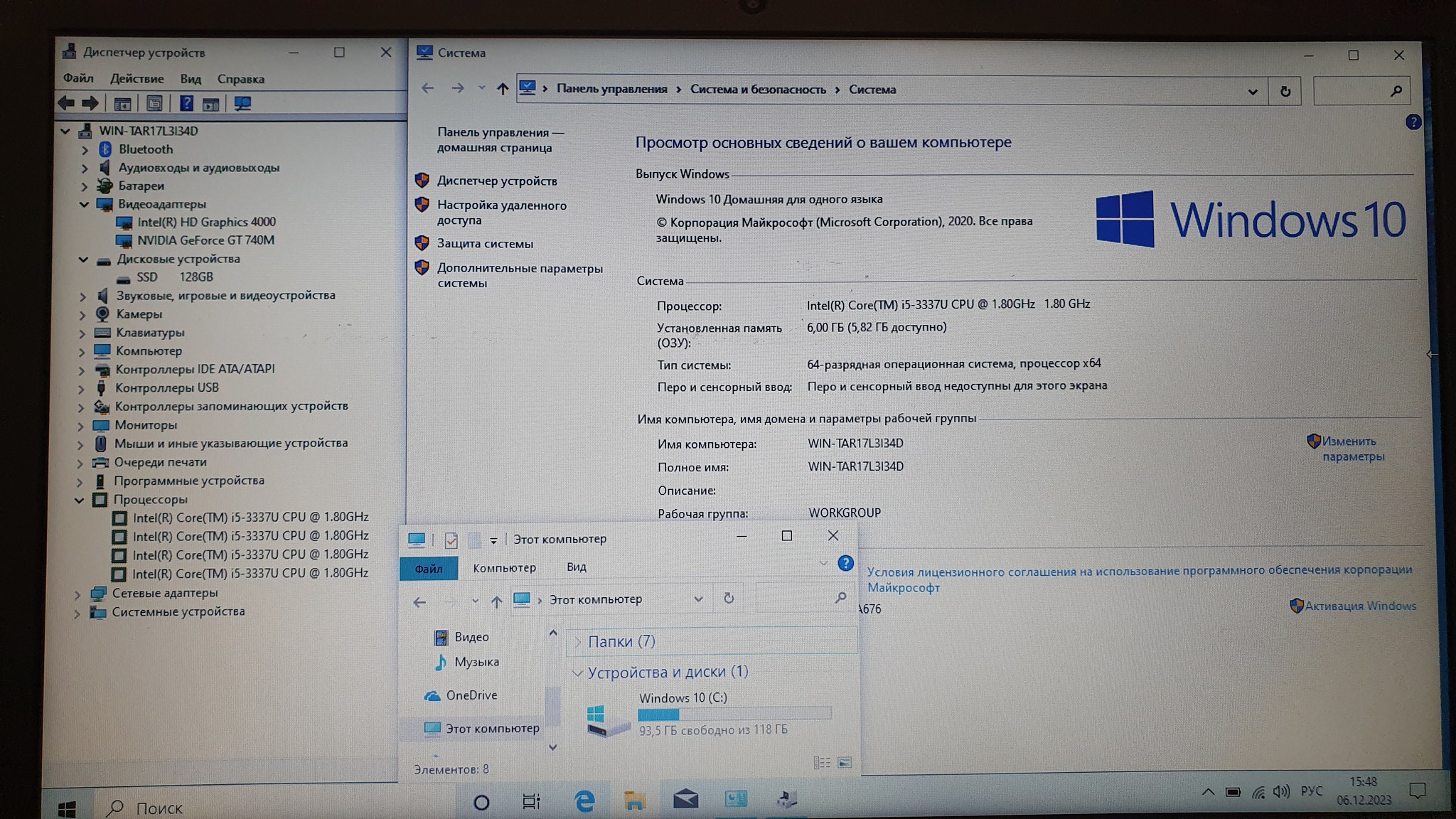Click the Активация Windows link

click(x=1360, y=606)
